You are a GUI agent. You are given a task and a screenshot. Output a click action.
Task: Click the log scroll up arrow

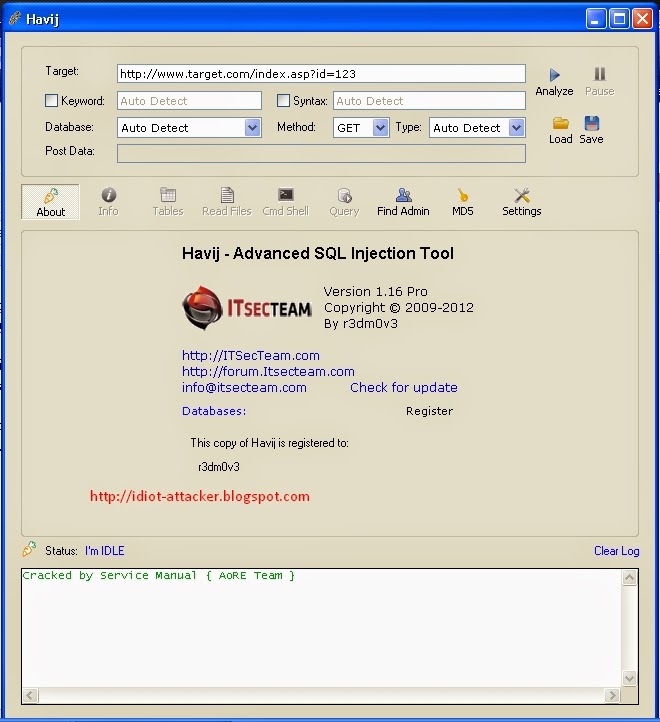click(629, 577)
